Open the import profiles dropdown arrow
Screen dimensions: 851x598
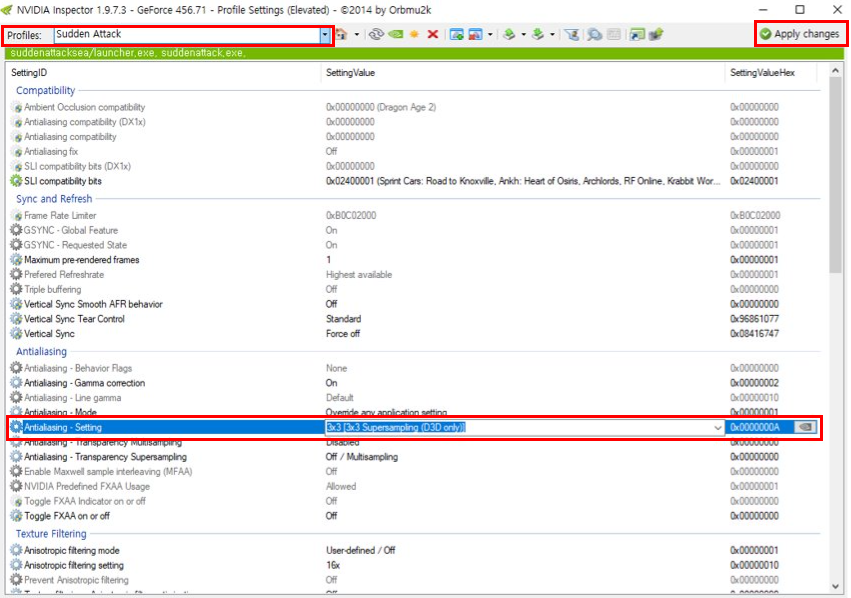tap(552, 34)
